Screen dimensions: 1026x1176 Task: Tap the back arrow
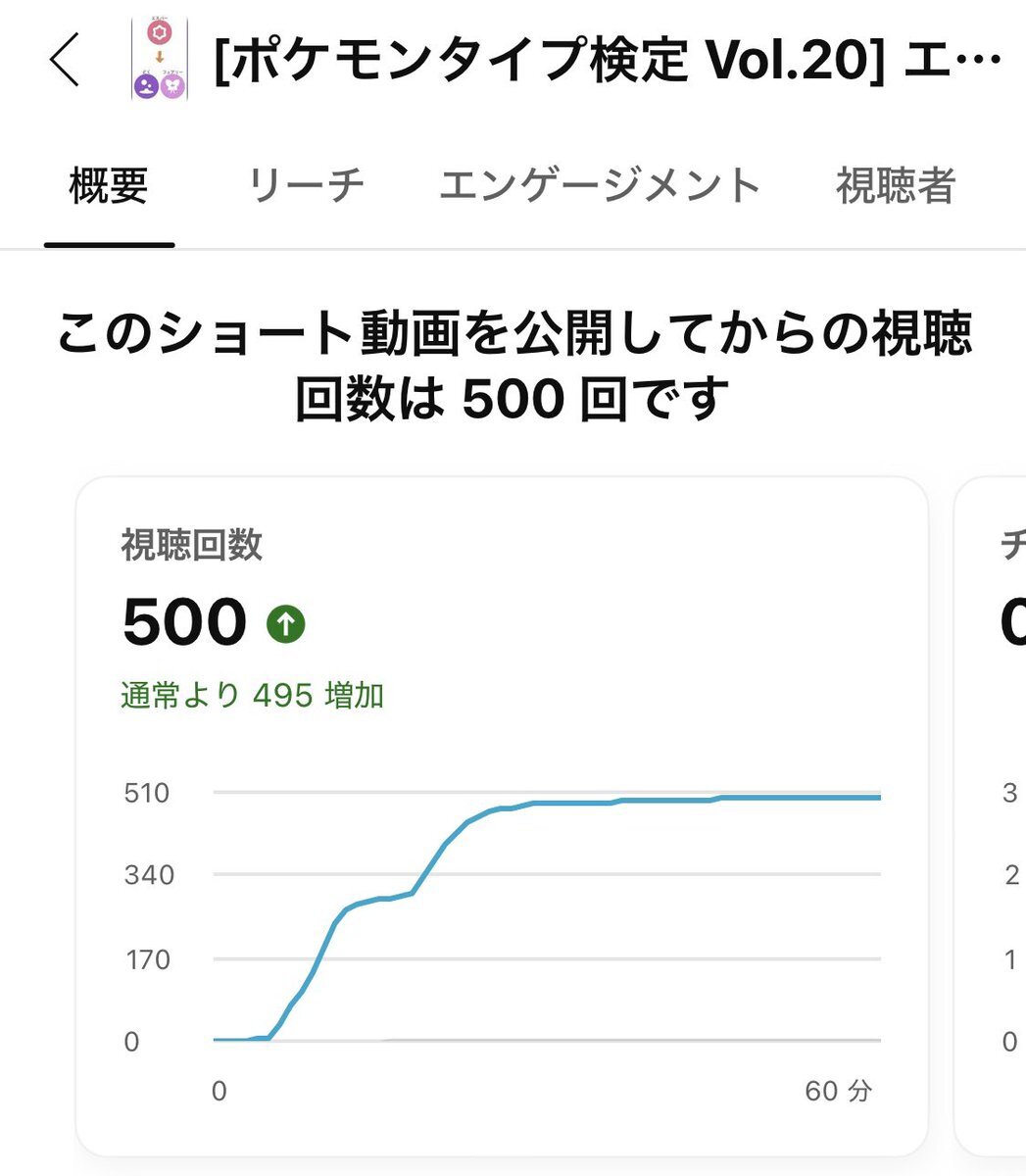(65, 60)
